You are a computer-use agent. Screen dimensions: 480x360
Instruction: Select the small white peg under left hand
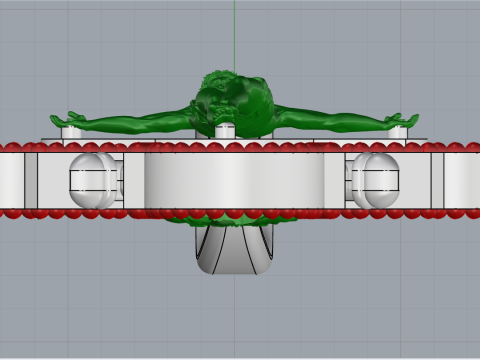coord(71,132)
